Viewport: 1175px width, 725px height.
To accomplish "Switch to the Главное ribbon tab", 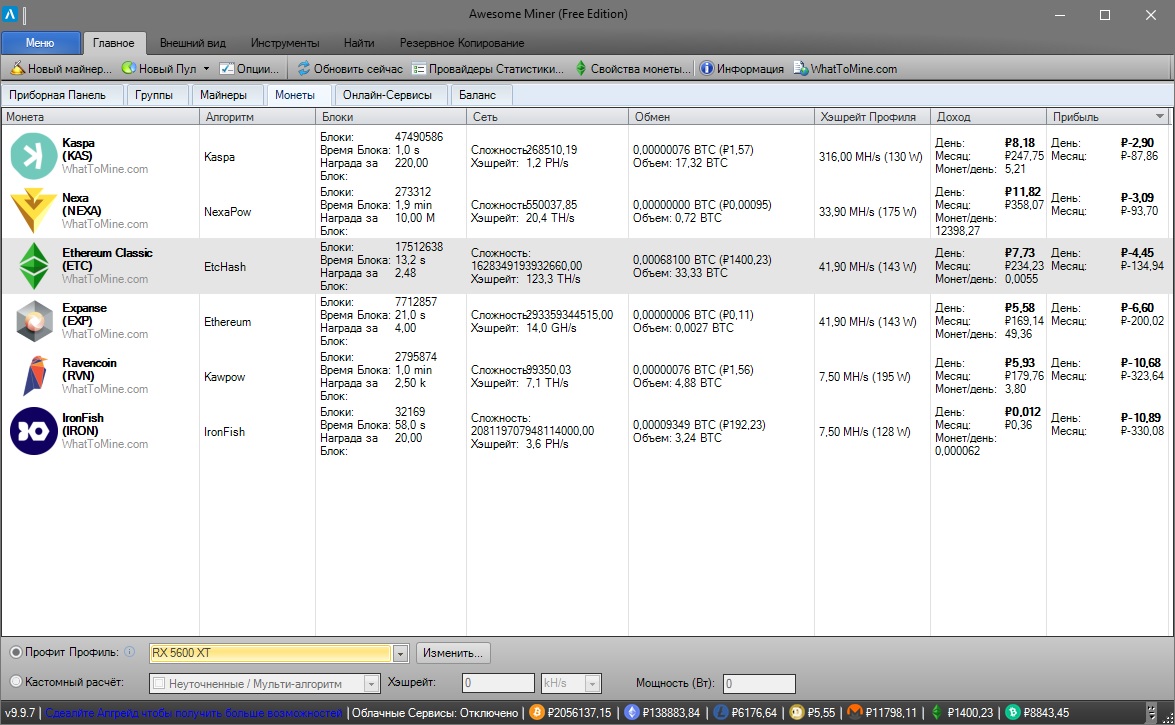I will 114,43.
